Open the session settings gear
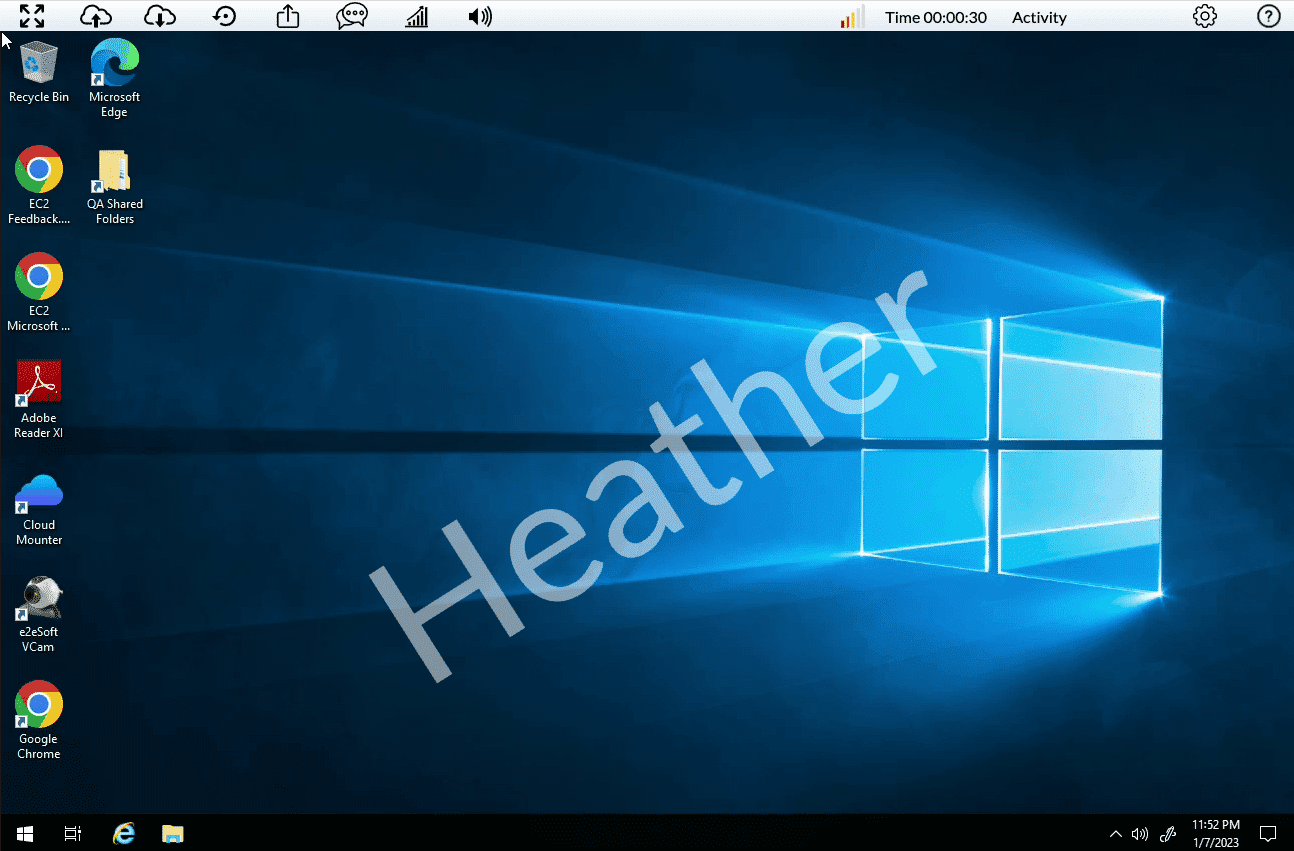The image size is (1294, 851). click(1205, 16)
